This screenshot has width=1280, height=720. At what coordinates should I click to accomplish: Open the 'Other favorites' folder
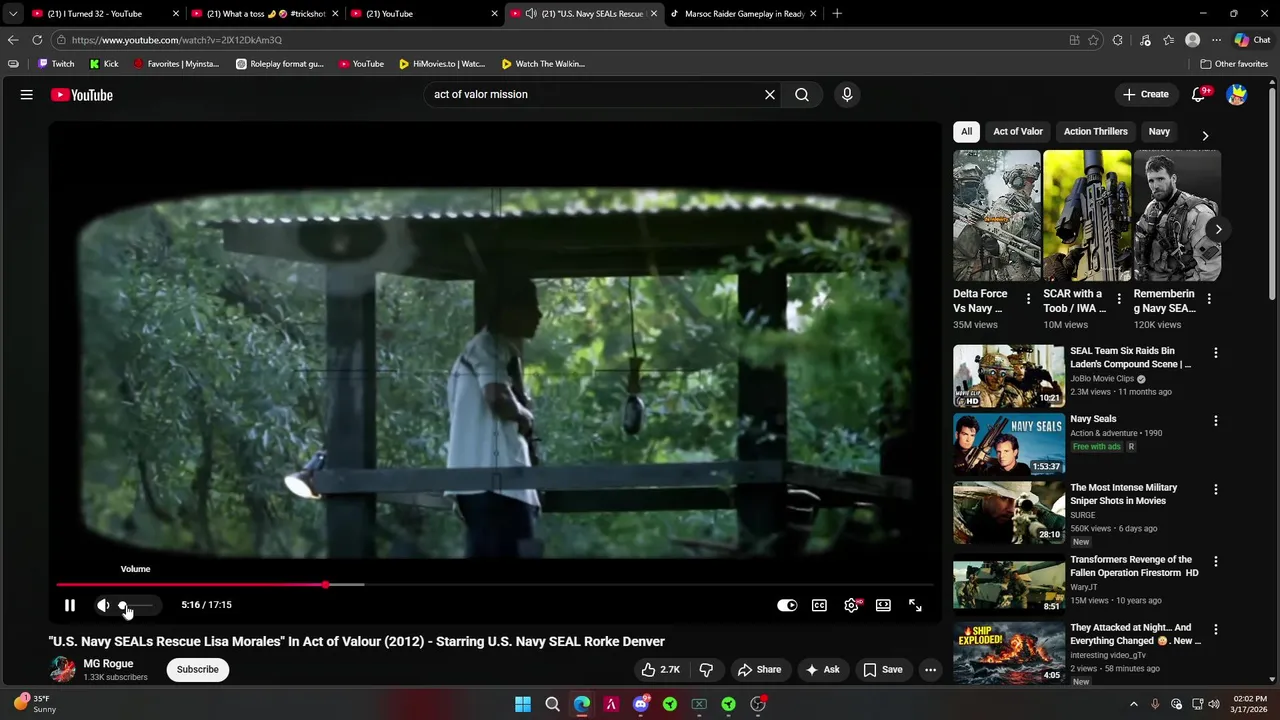tap(1234, 64)
